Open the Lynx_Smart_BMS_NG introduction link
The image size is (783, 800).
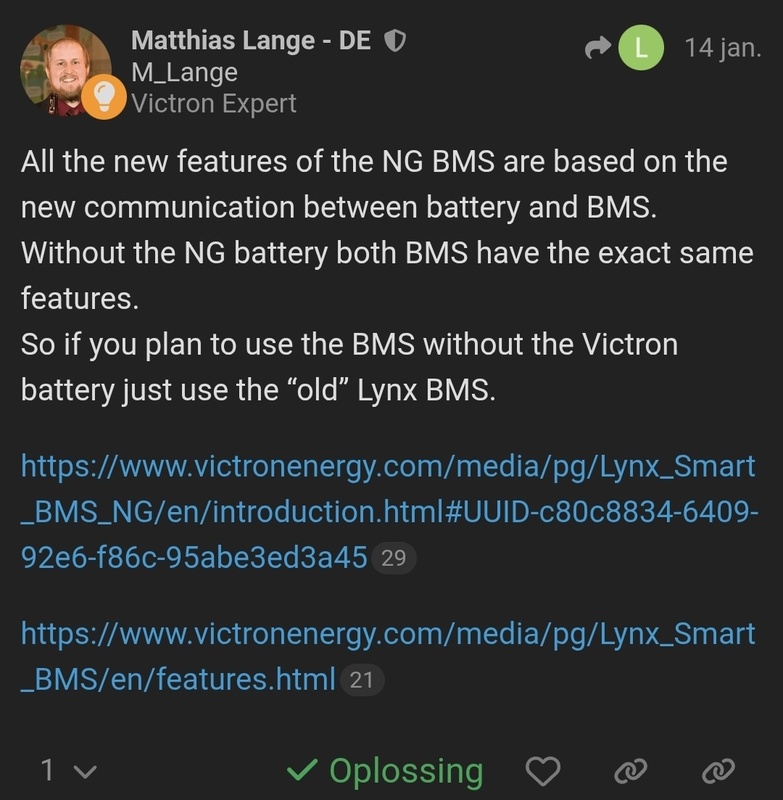pos(388,511)
